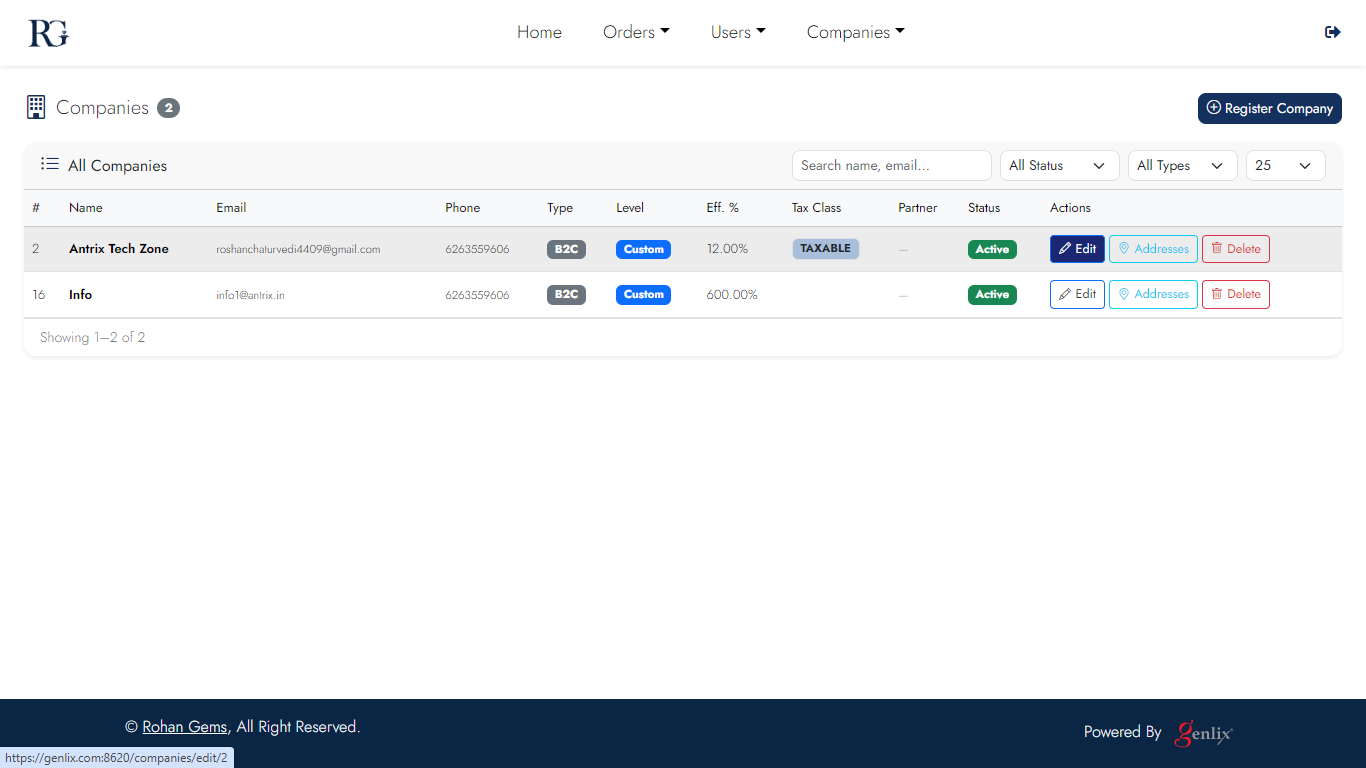
Task: Edit the Antrix Tech Zone company
Action: (1077, 249)
